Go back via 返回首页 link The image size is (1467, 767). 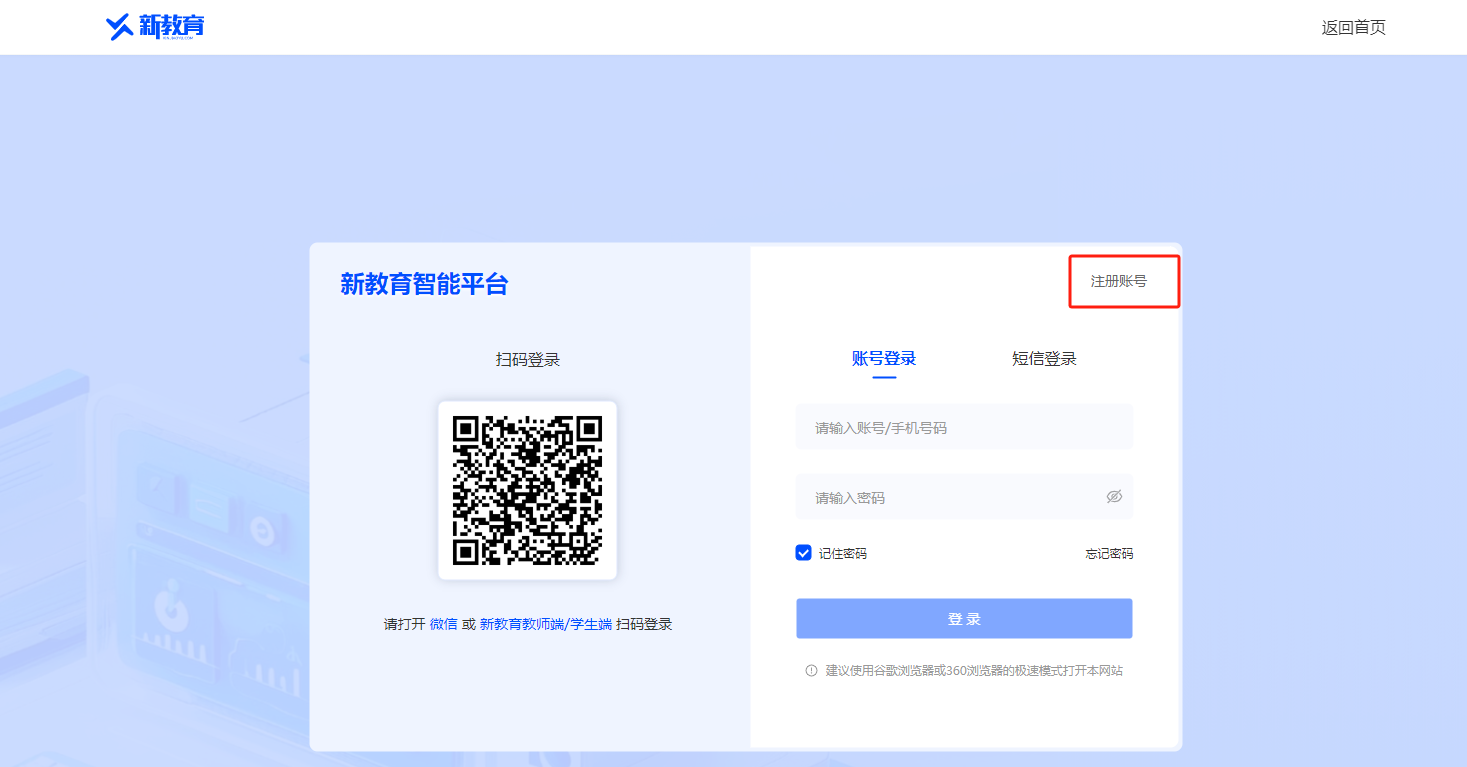[x=1353, y=28]
